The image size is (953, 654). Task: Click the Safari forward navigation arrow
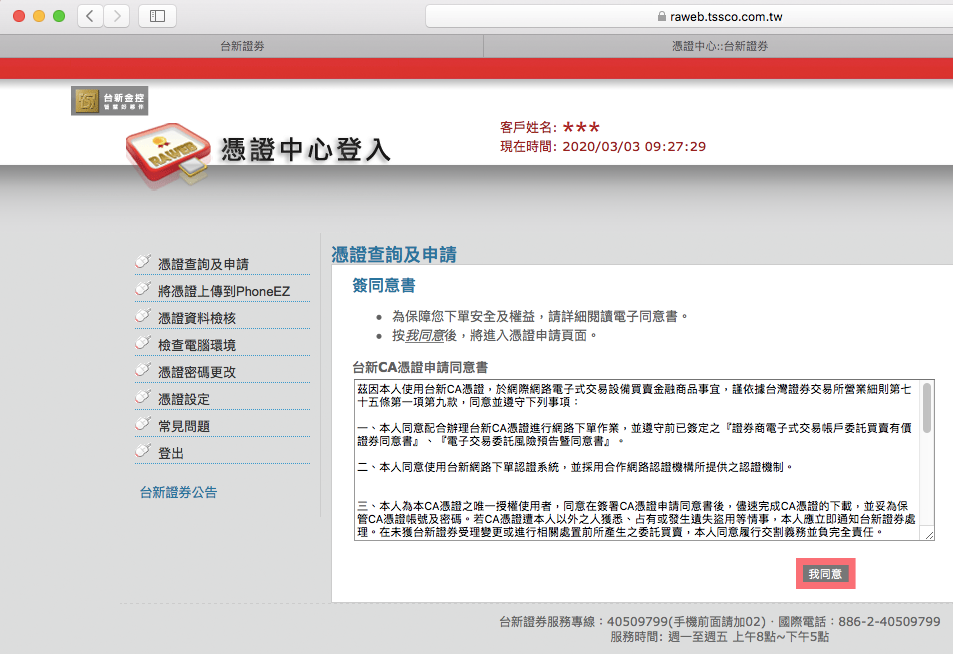pos(117,16)
